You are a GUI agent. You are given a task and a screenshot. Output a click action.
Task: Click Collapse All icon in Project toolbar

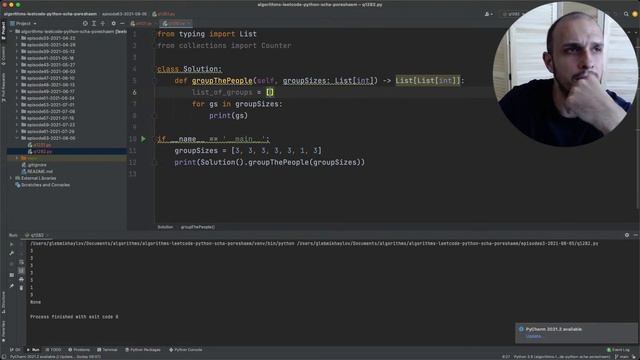click(x=103, y=24)
